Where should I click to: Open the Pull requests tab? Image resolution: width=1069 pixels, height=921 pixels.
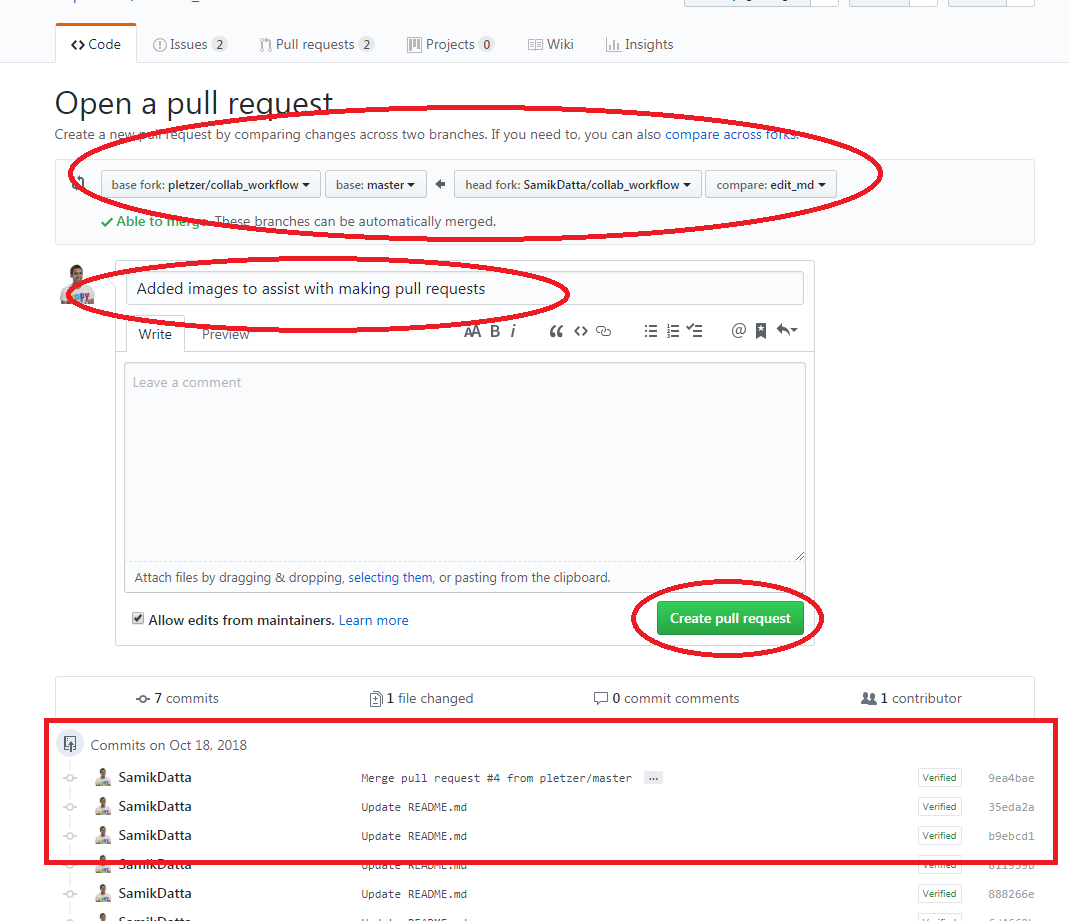[316, 44]
